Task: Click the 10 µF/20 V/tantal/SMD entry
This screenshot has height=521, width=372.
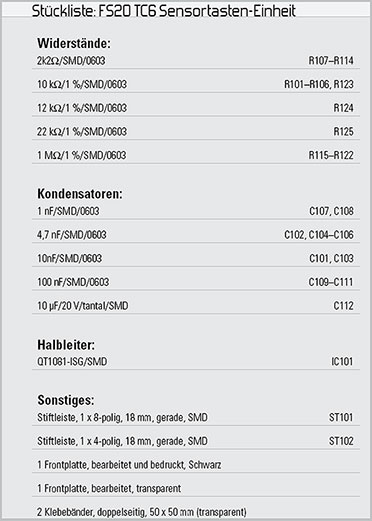Action: click(83, 306)
